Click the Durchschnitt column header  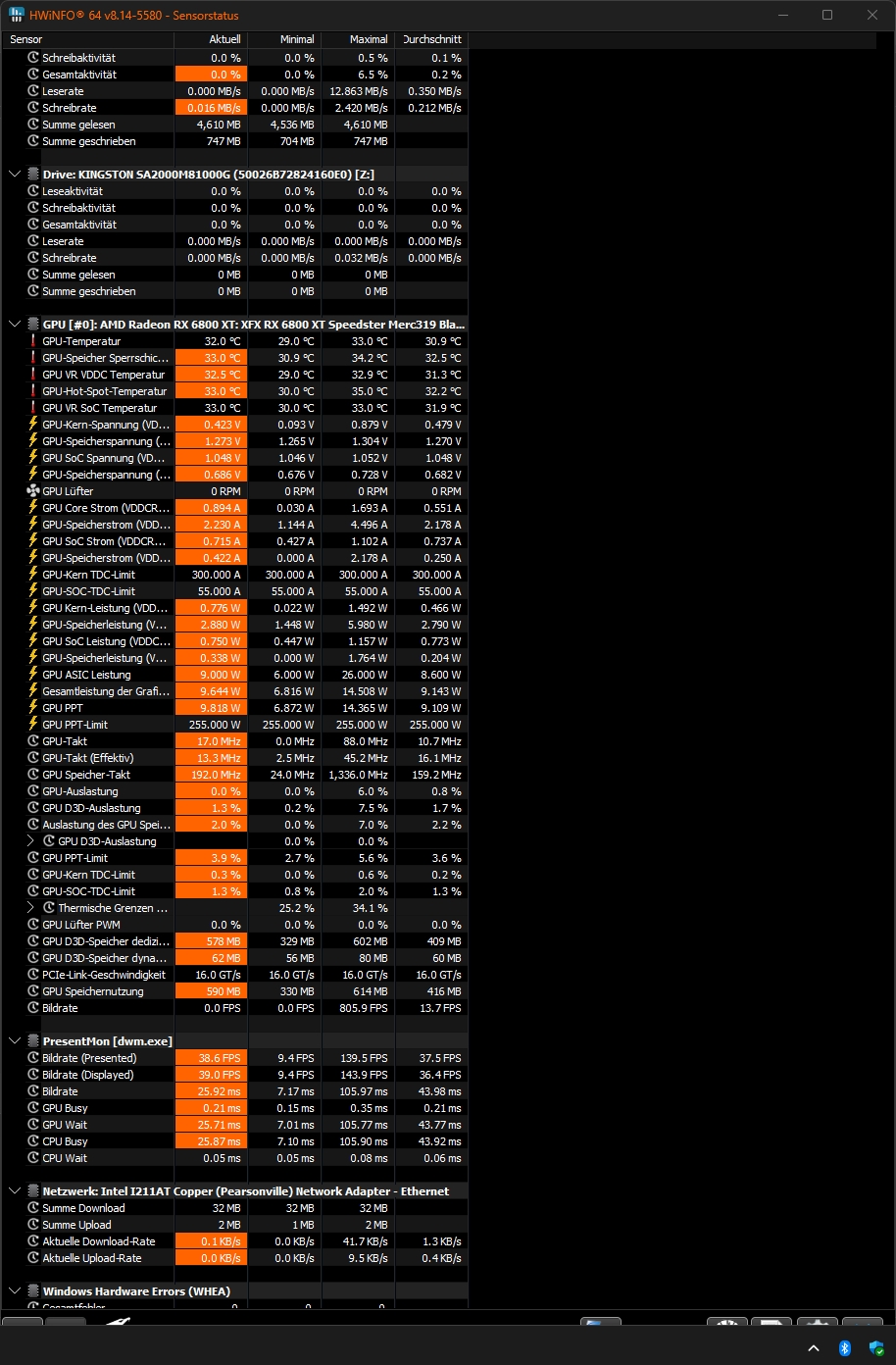coord(431,39)
